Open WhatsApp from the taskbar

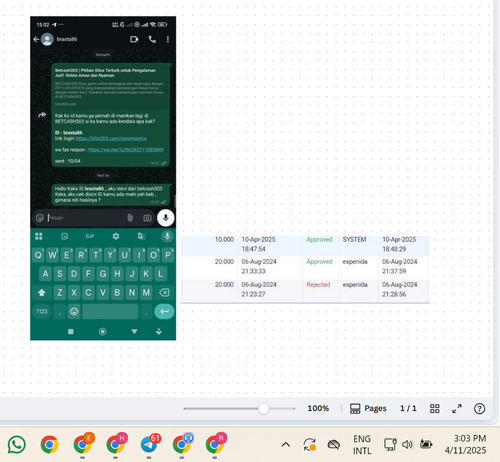(16, 444)
